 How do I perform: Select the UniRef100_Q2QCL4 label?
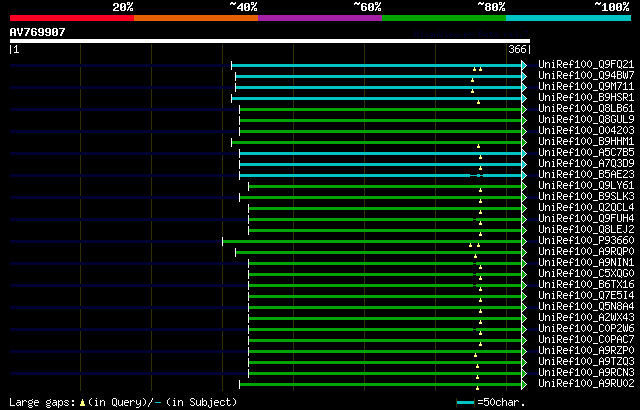(x=586, y=207)
